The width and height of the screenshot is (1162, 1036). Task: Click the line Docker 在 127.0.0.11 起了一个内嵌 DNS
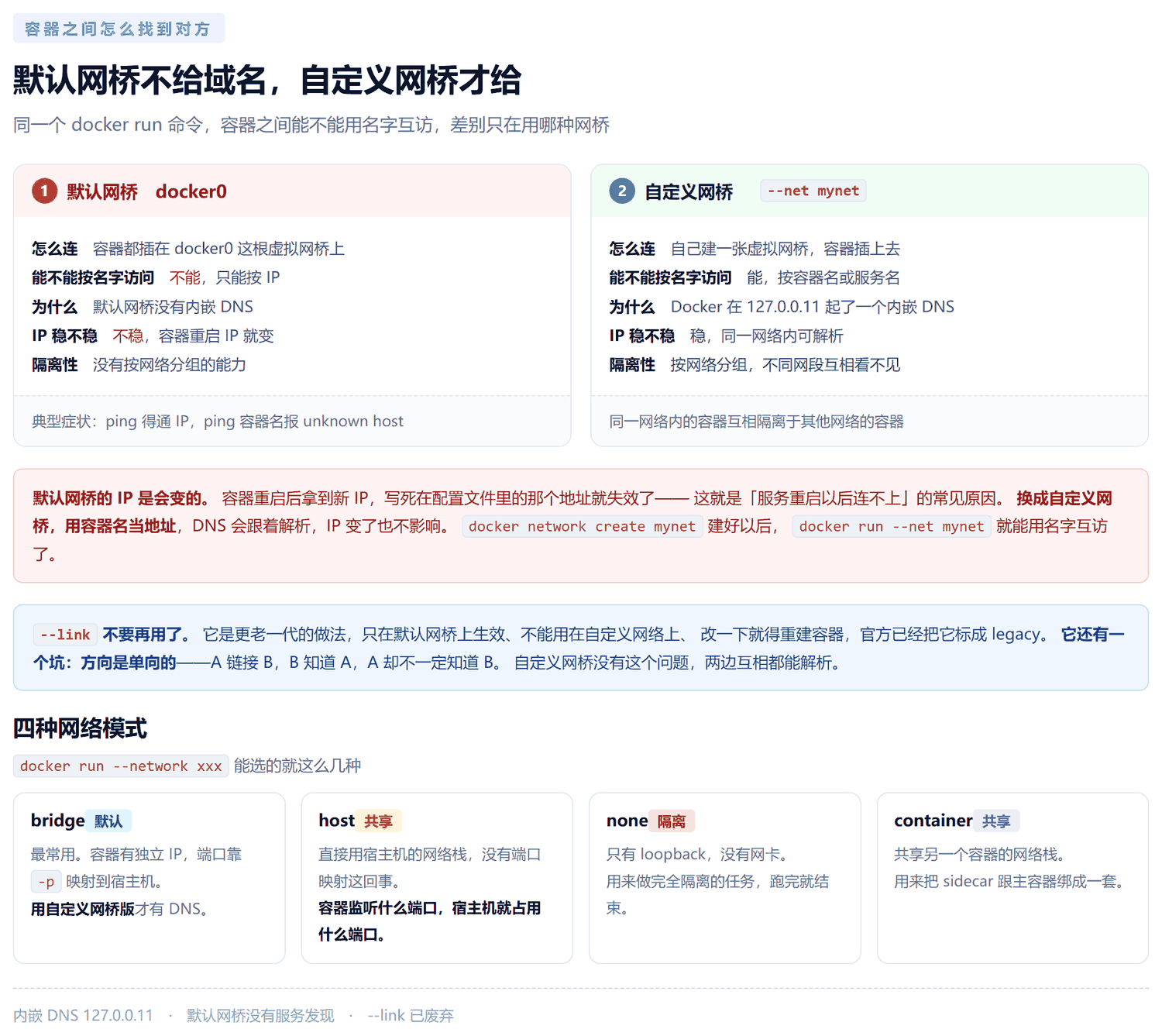point(813,307)
